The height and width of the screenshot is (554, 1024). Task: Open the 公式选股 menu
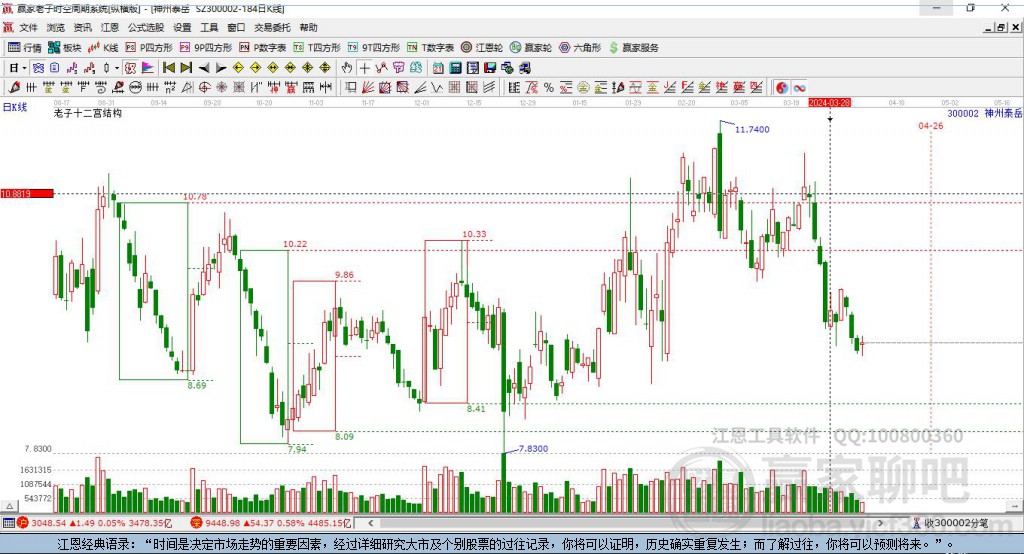pos(146,27)
